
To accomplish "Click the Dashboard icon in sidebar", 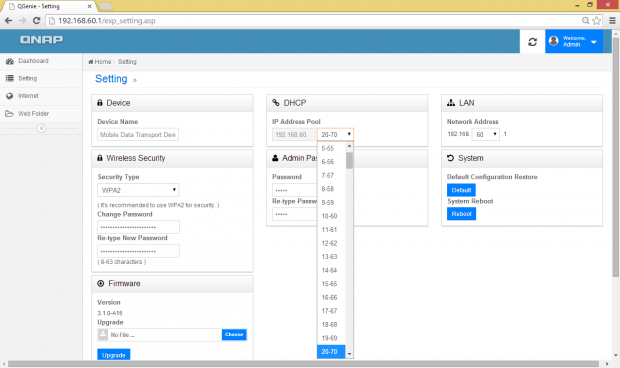I will click(9, 61).
